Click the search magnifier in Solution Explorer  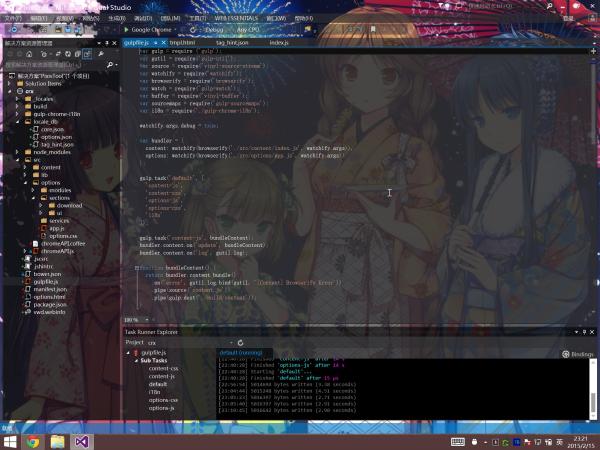pyautogui.click(x=110, y=65)
